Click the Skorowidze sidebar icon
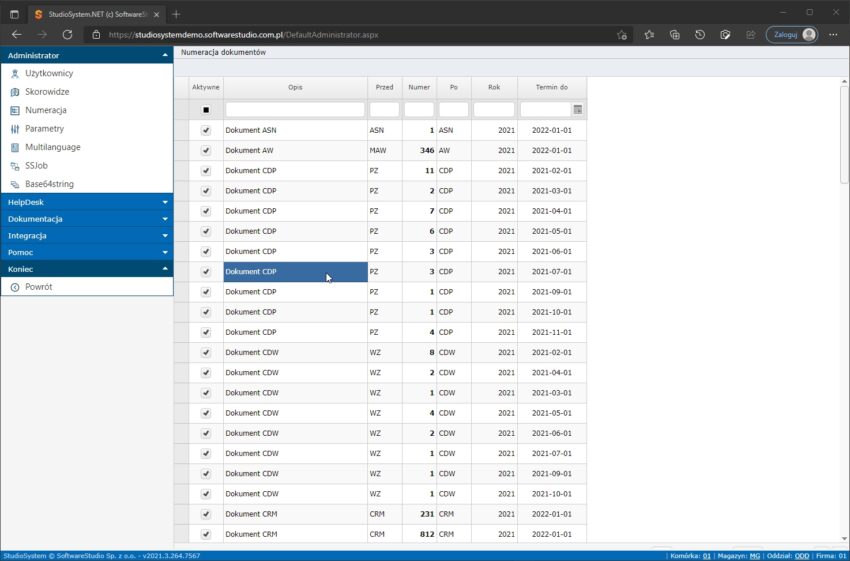 pos(15,92)
